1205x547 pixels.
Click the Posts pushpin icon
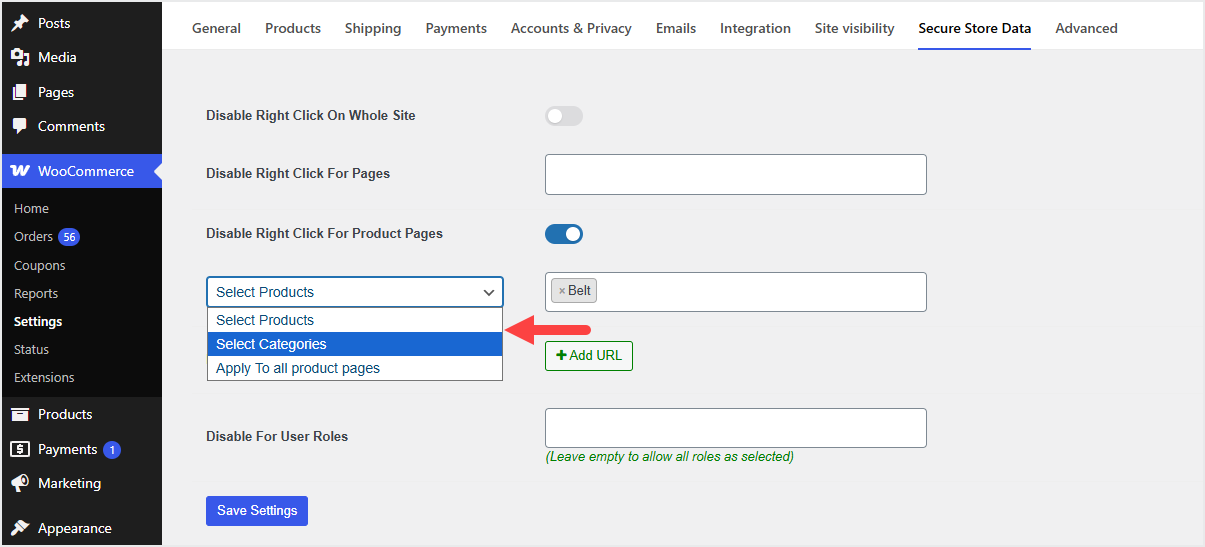pyautogui.click(x=20, y=23)
